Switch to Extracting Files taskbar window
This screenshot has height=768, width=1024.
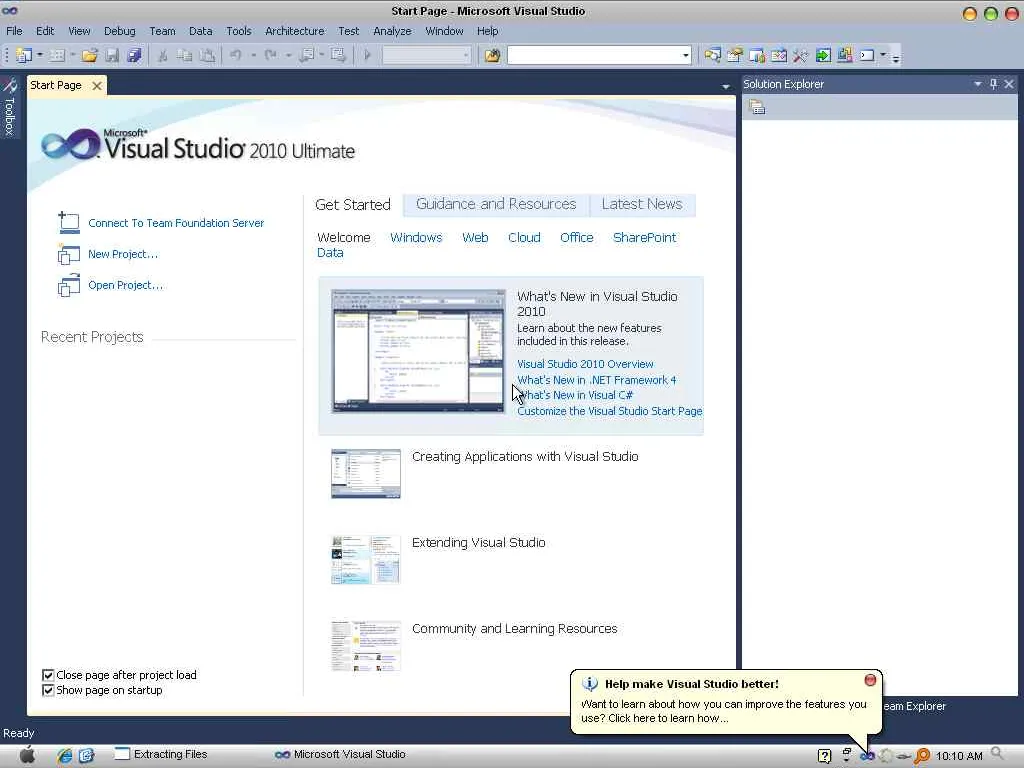161,754
